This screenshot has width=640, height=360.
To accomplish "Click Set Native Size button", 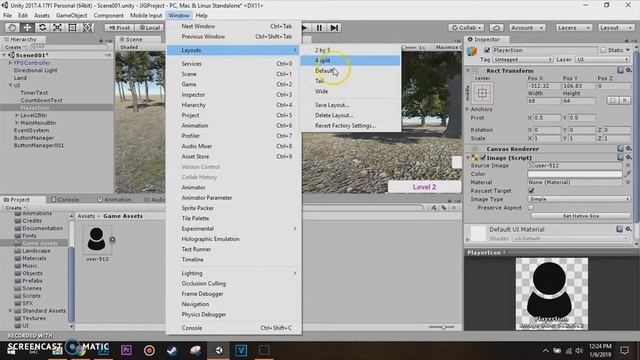I will point(581,216).
